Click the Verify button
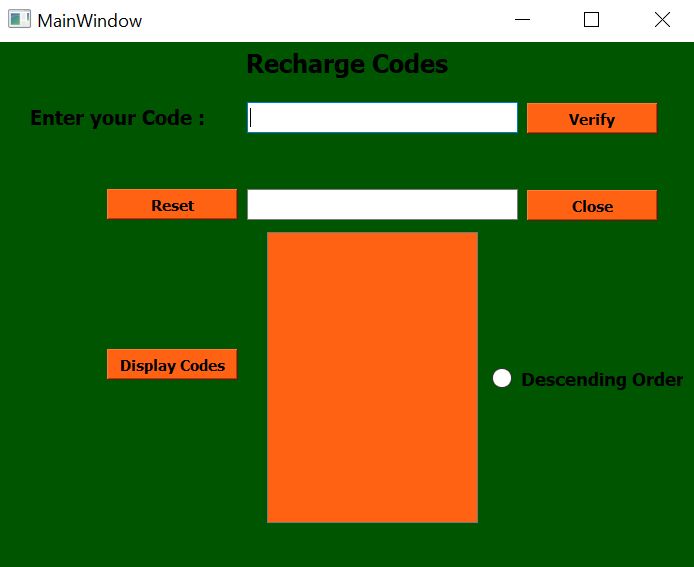The image size is (694, 567). click(592, 118)
